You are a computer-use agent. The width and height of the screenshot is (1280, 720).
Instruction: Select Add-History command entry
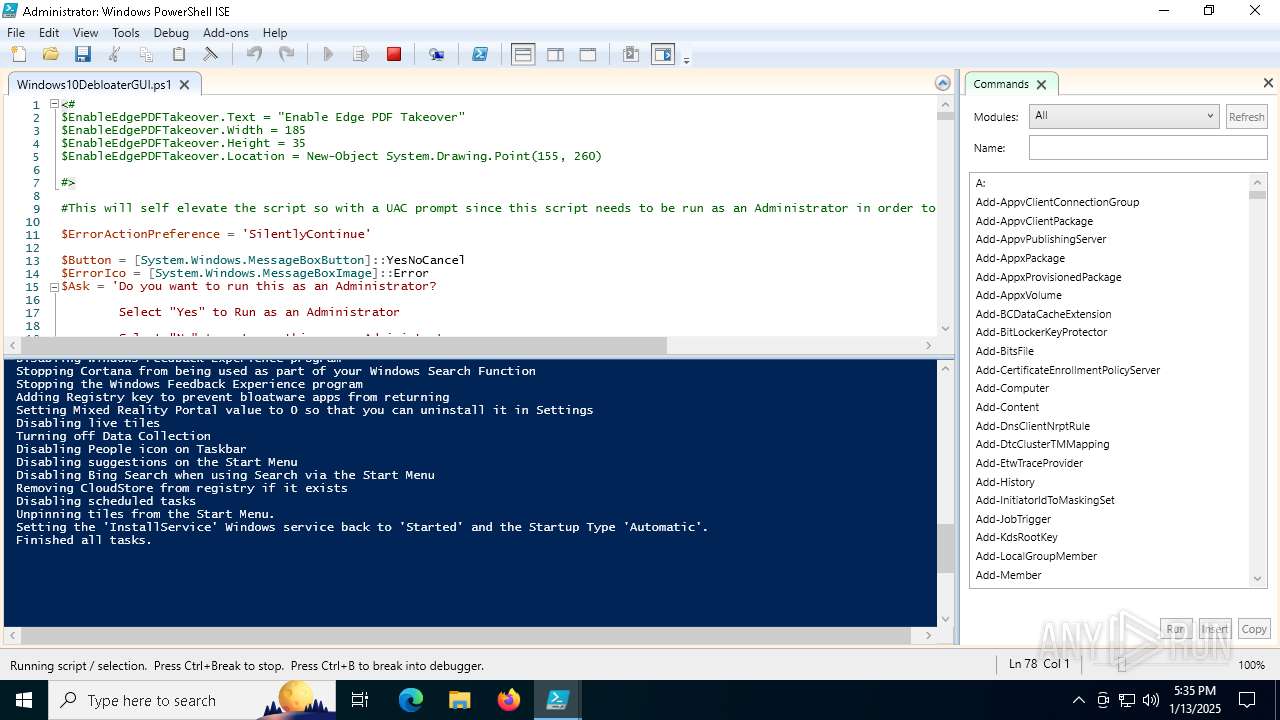(1005, 482)
